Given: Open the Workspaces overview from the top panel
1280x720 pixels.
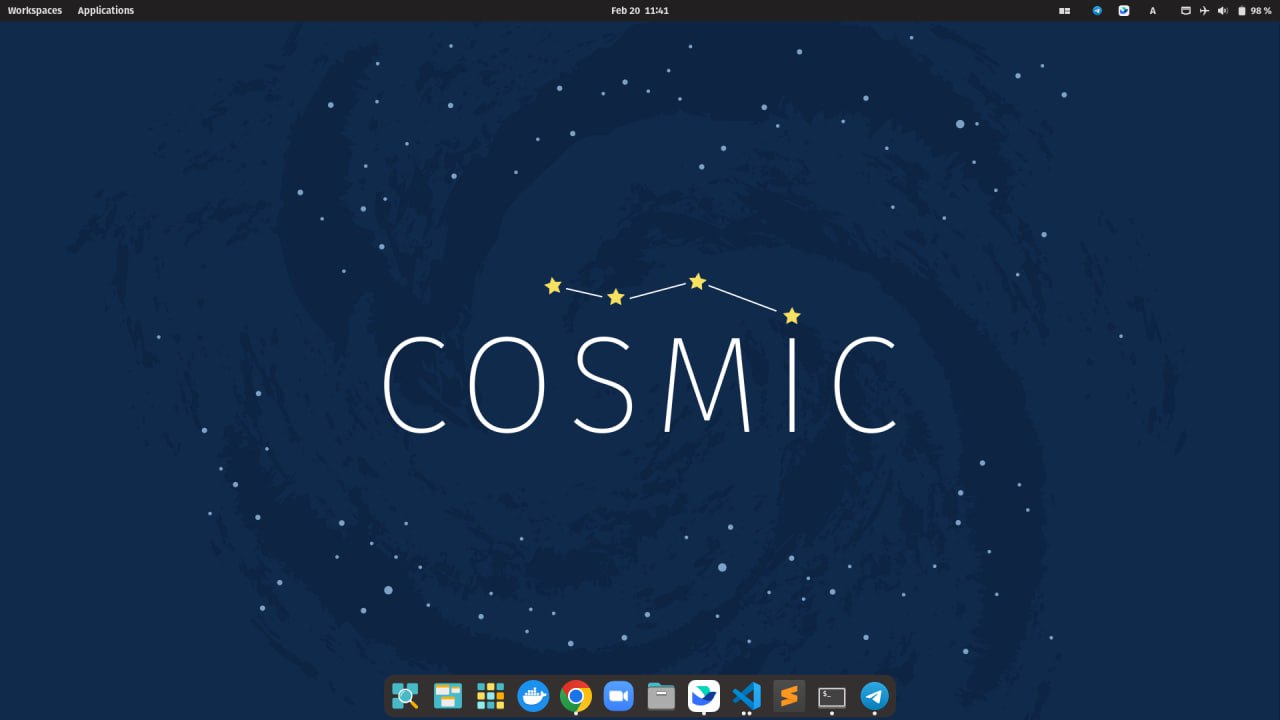Looking at the screenshot, I should tap(35, 11).
